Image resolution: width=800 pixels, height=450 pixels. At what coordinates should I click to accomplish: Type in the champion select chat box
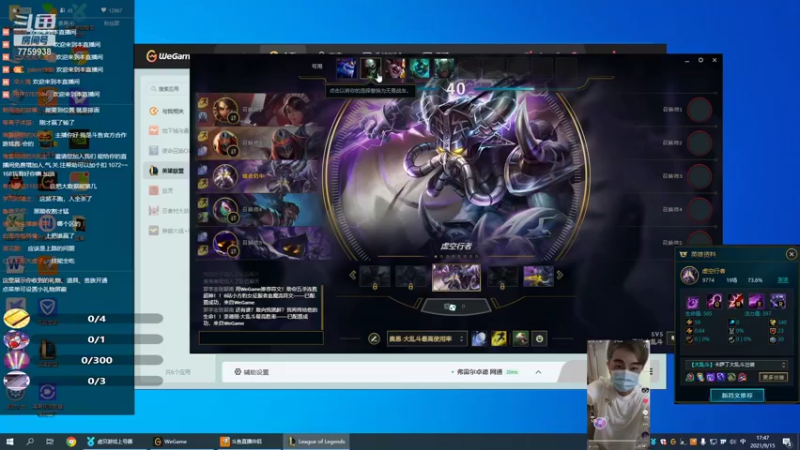pos(261,338)
